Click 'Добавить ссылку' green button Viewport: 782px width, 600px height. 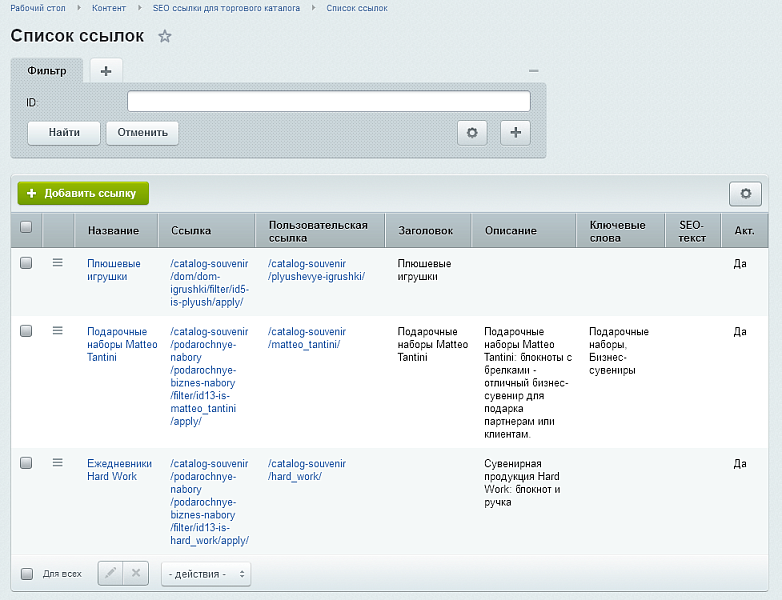(x=83, y=193)
